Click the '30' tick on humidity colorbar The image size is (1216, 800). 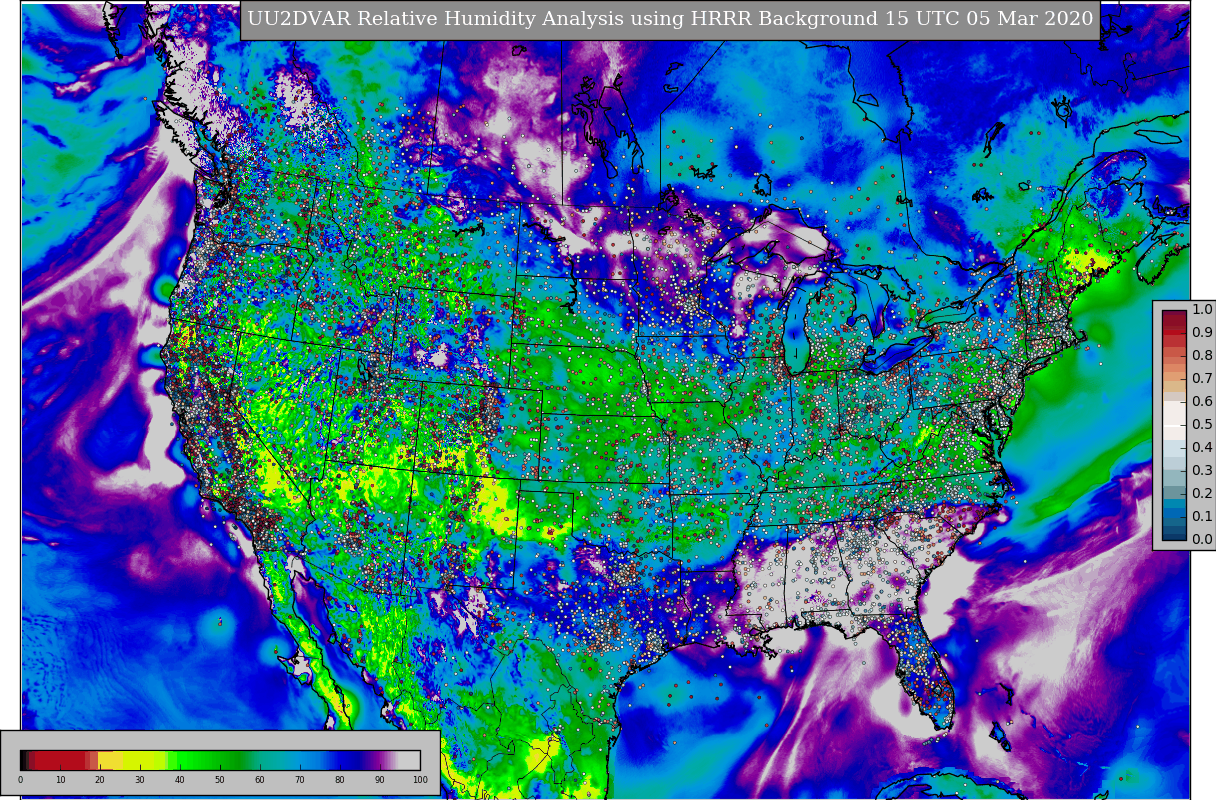[x=140, y=780]
